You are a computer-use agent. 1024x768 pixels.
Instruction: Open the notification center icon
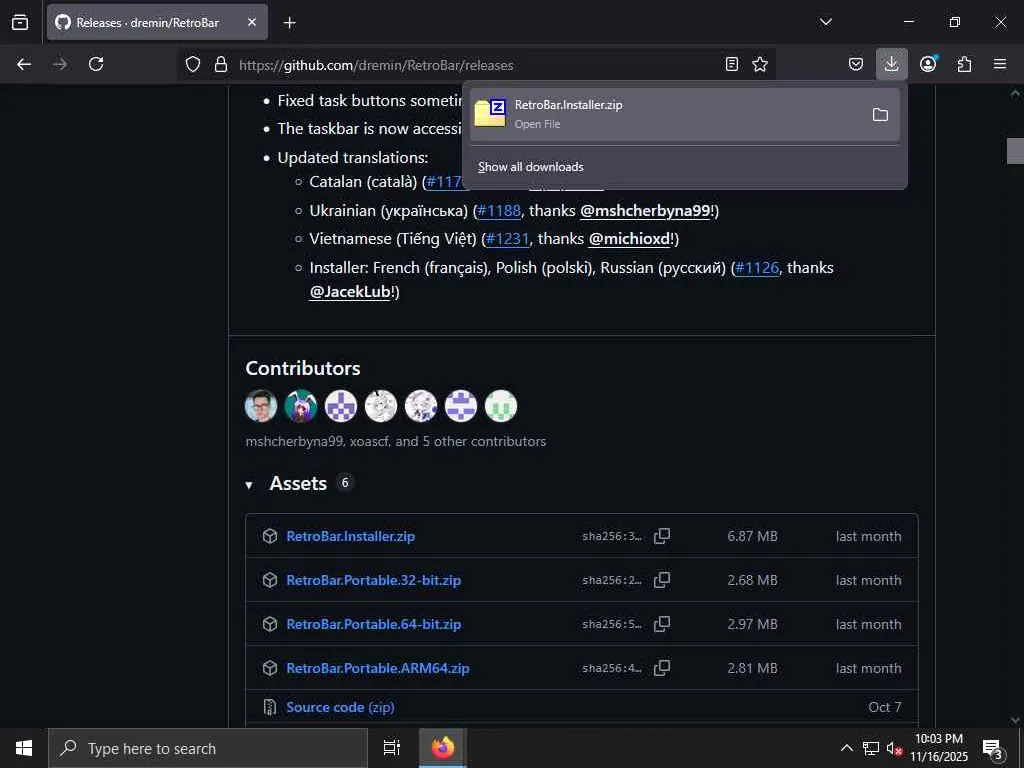pyautogui.click(x=993, y=749)
